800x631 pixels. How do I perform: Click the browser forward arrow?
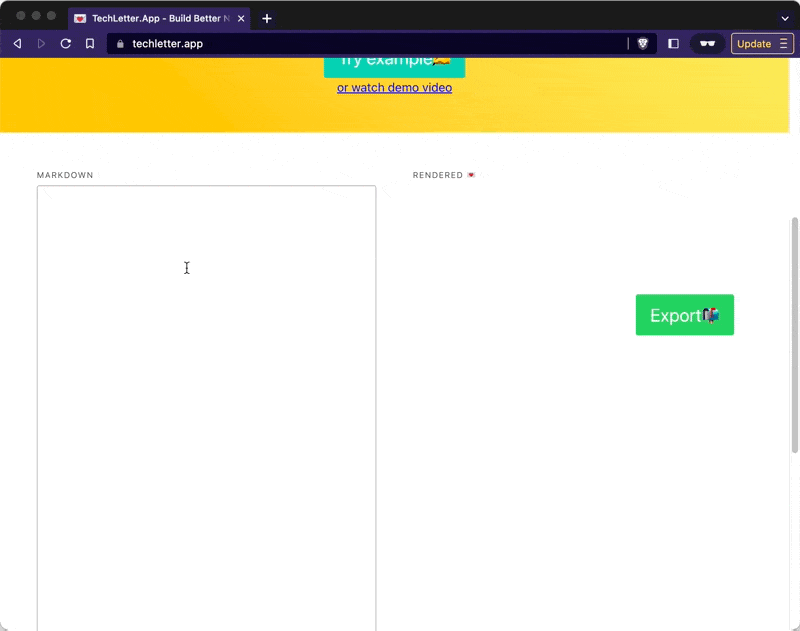(41, 44)
